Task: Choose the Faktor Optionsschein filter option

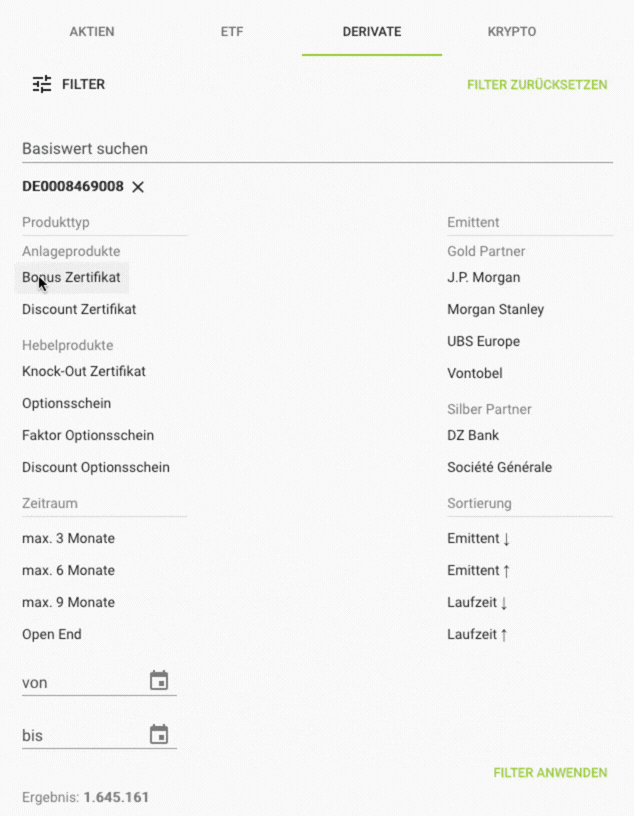Action: click(88, 436)
